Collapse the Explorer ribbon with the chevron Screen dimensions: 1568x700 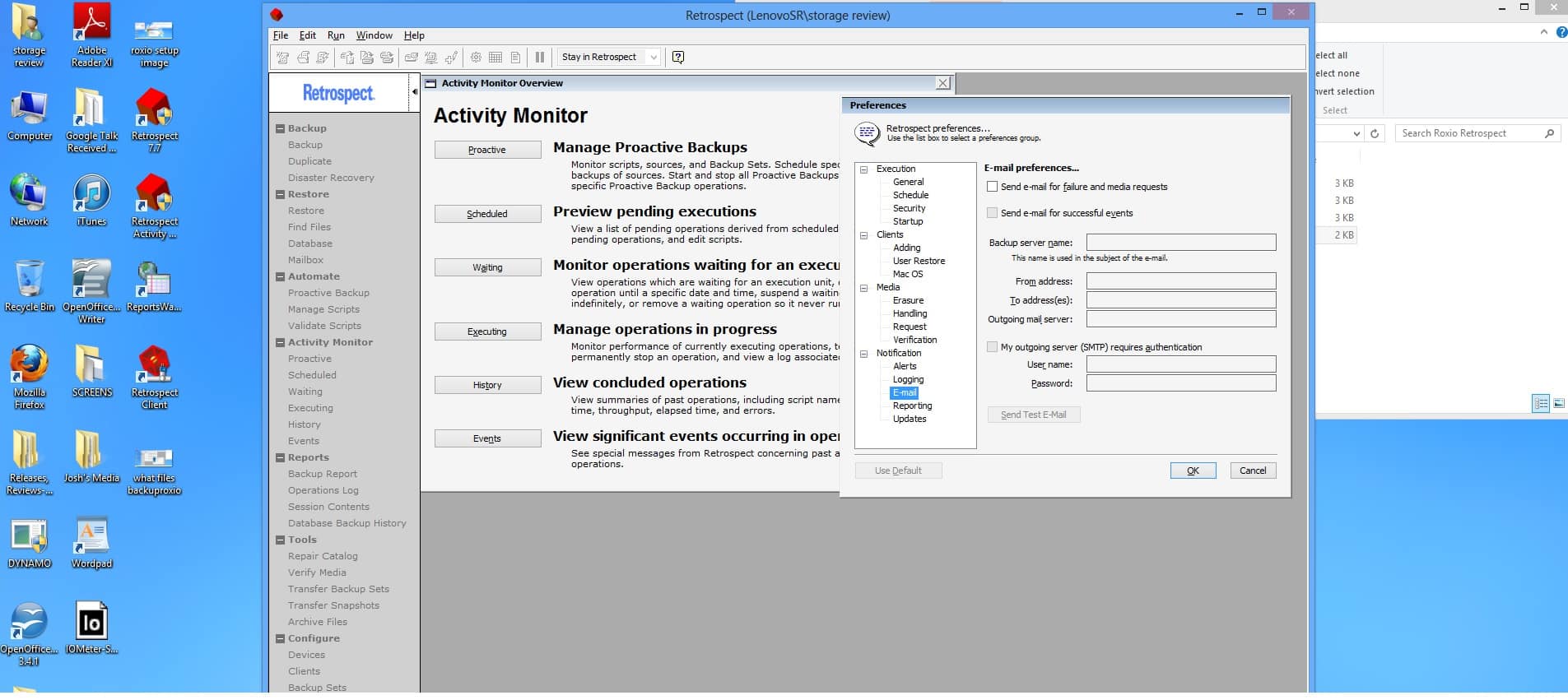(1543, 32)
